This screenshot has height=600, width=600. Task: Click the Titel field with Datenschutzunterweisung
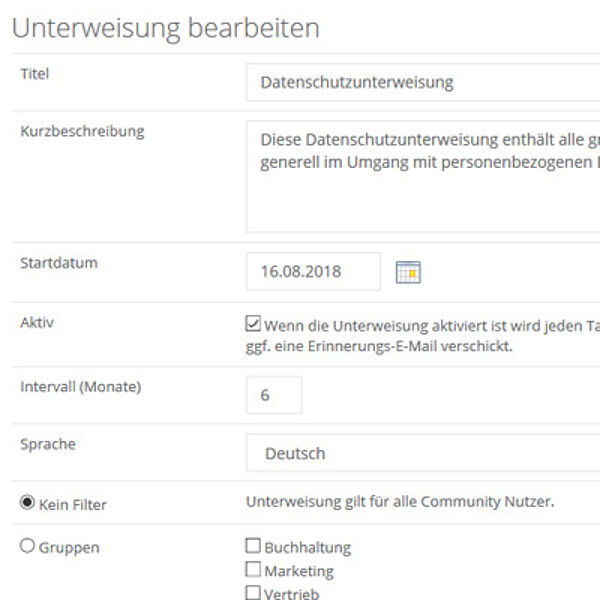coord(423,82)
